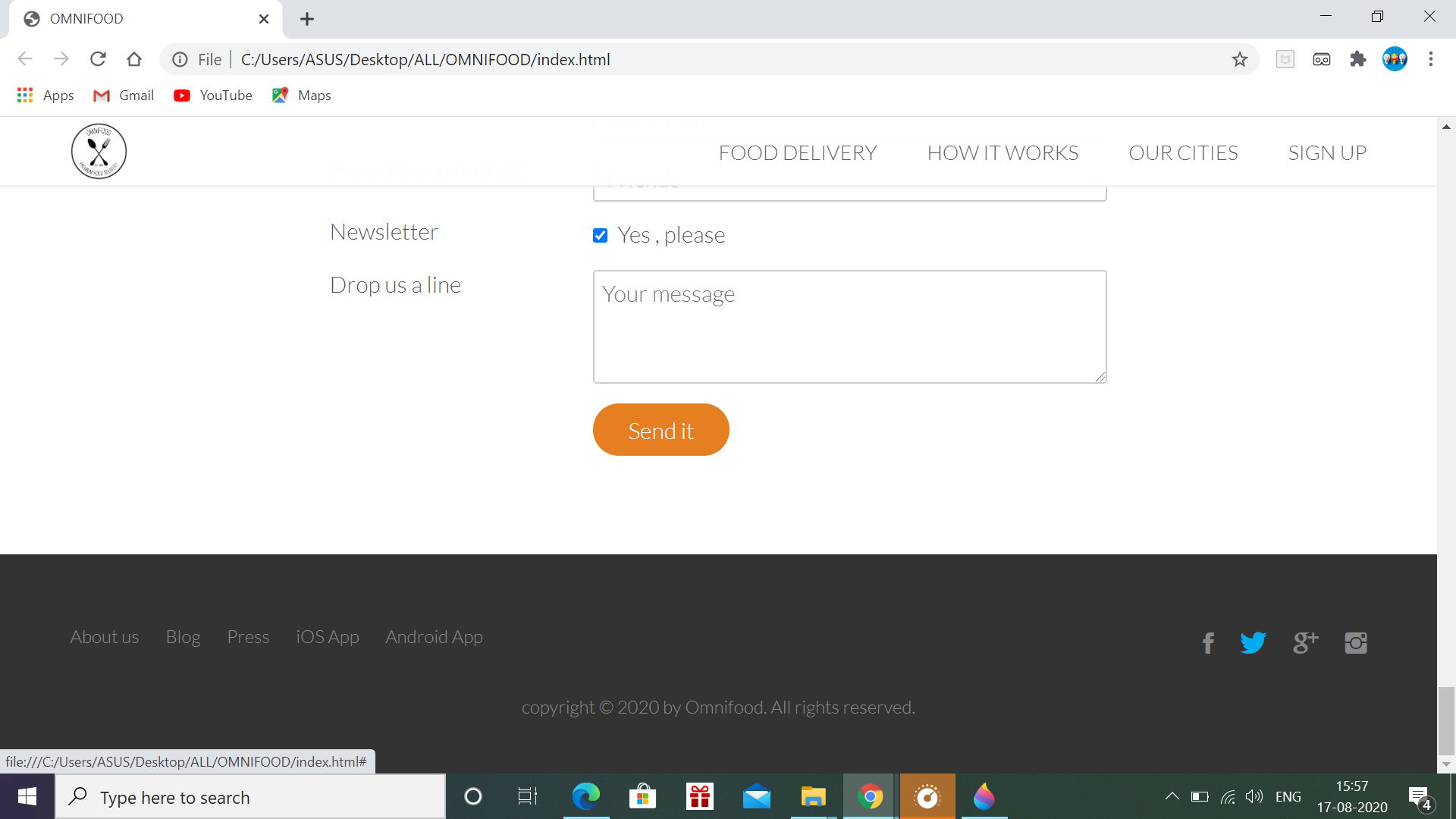Click inside the 'Your message' text area
Image resolution: width=1456 pixels, height=819 pixels.
(849, 326)
